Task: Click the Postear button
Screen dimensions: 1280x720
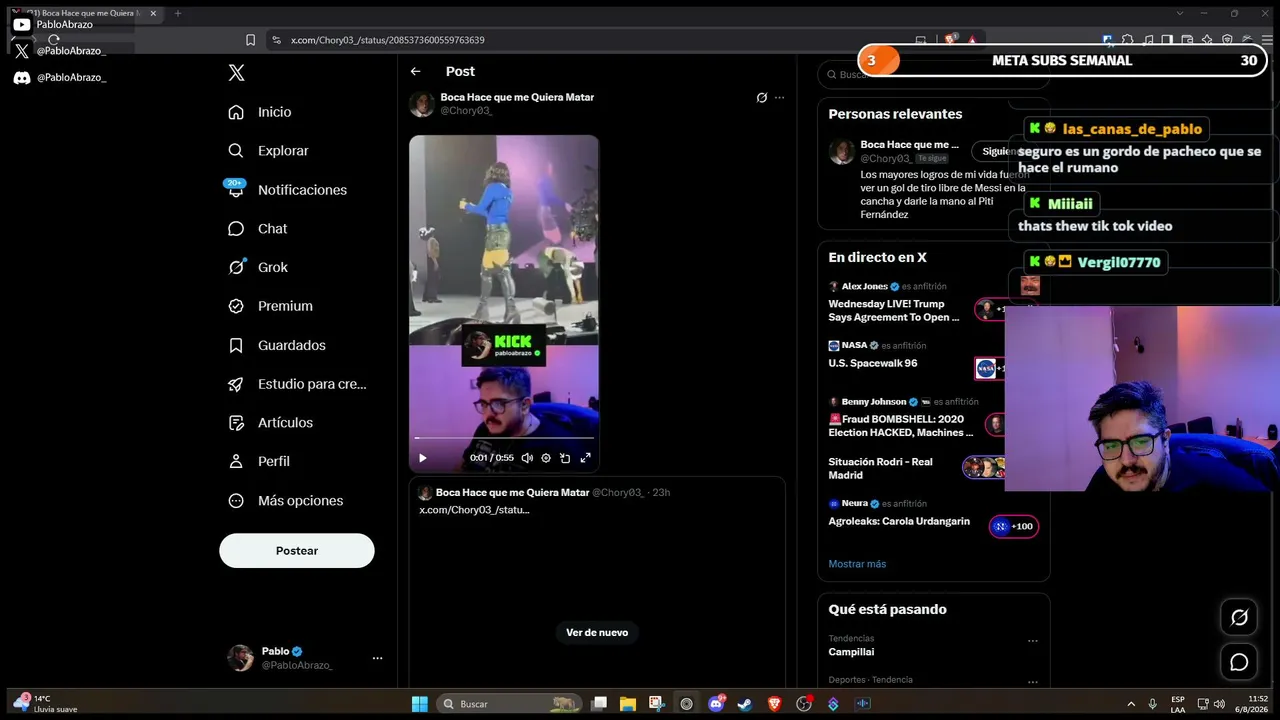Action: point(297,551)
